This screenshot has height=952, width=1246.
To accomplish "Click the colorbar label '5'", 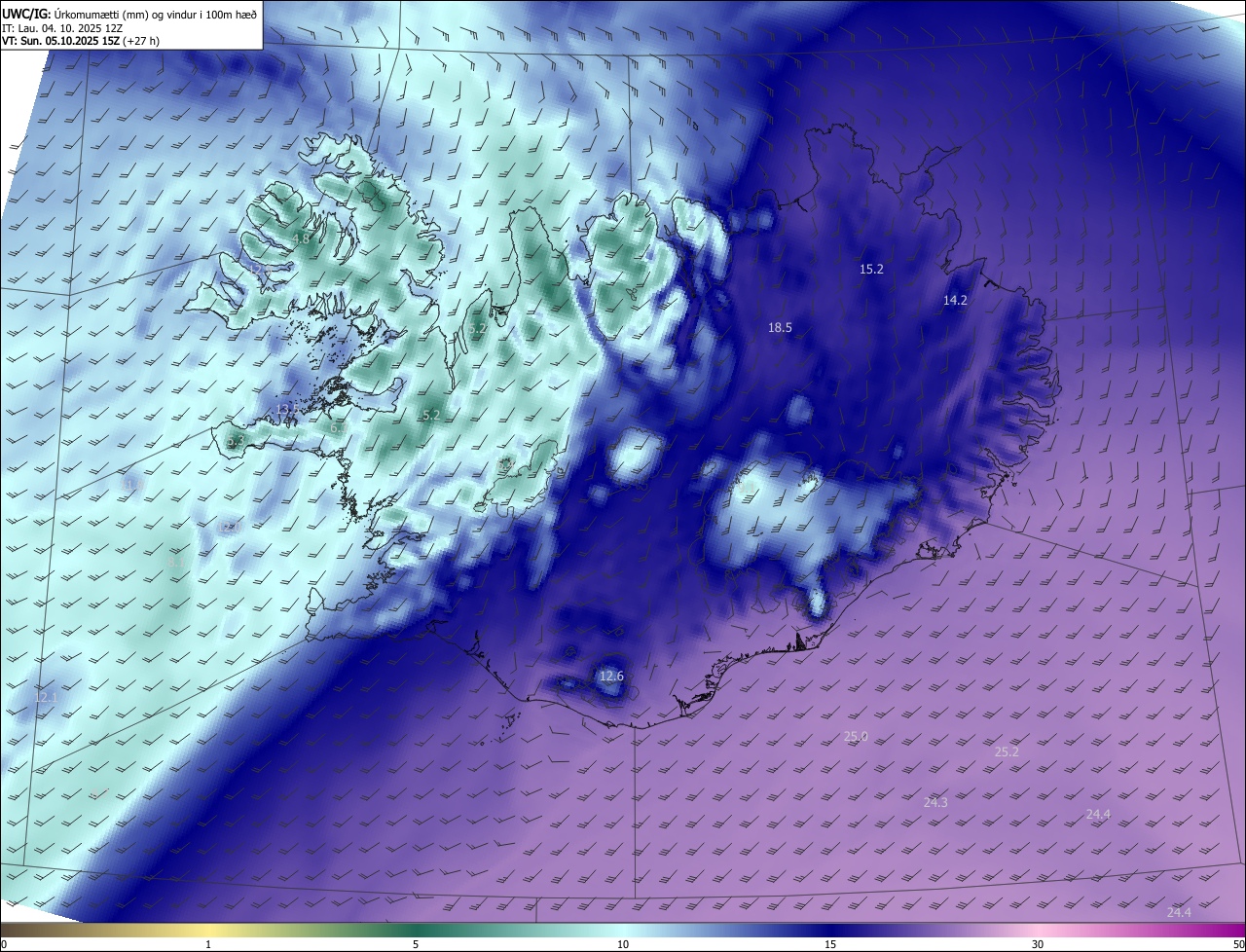I will 416,944.
